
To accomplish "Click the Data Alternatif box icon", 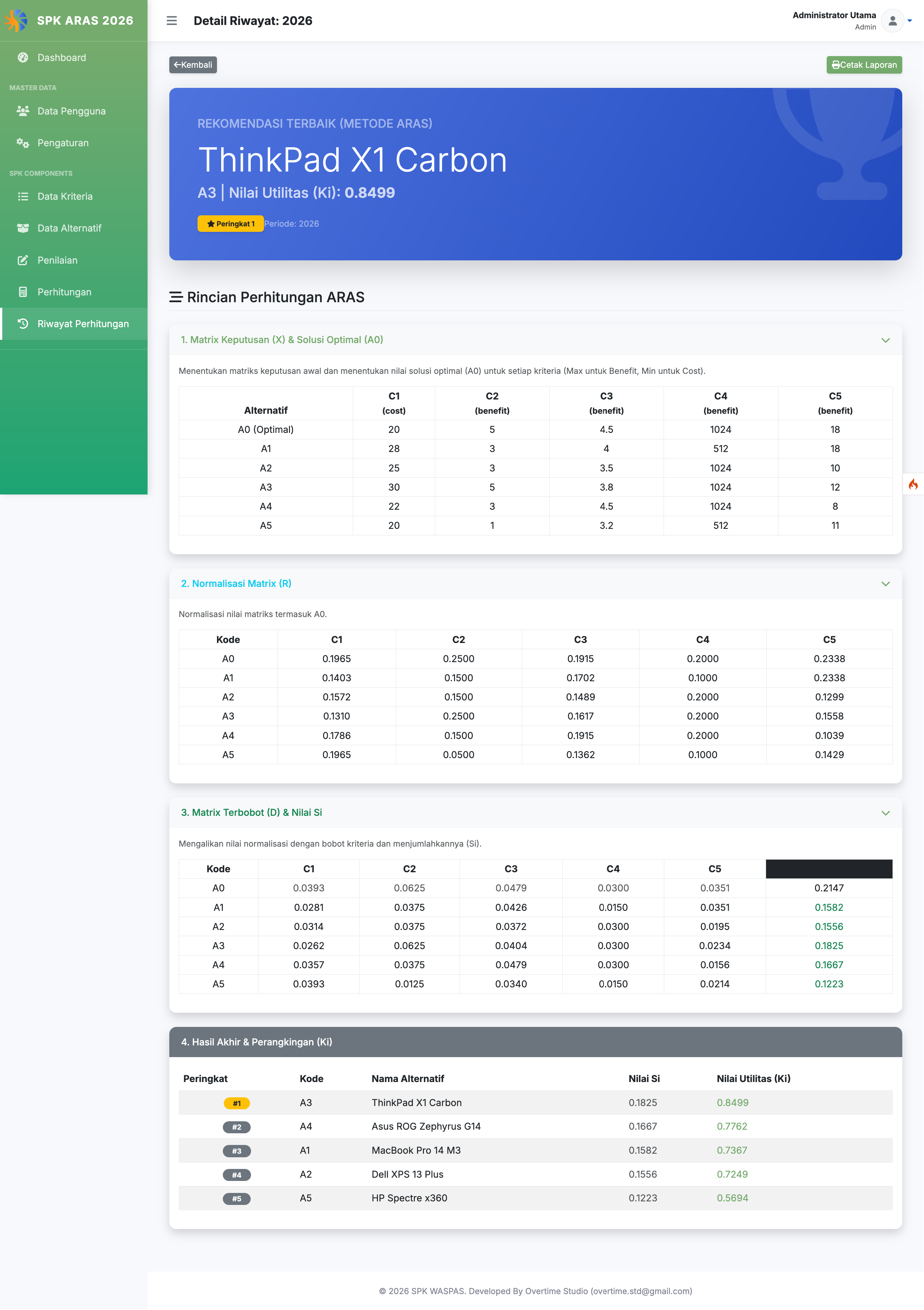I will click(x=23, y=228).
